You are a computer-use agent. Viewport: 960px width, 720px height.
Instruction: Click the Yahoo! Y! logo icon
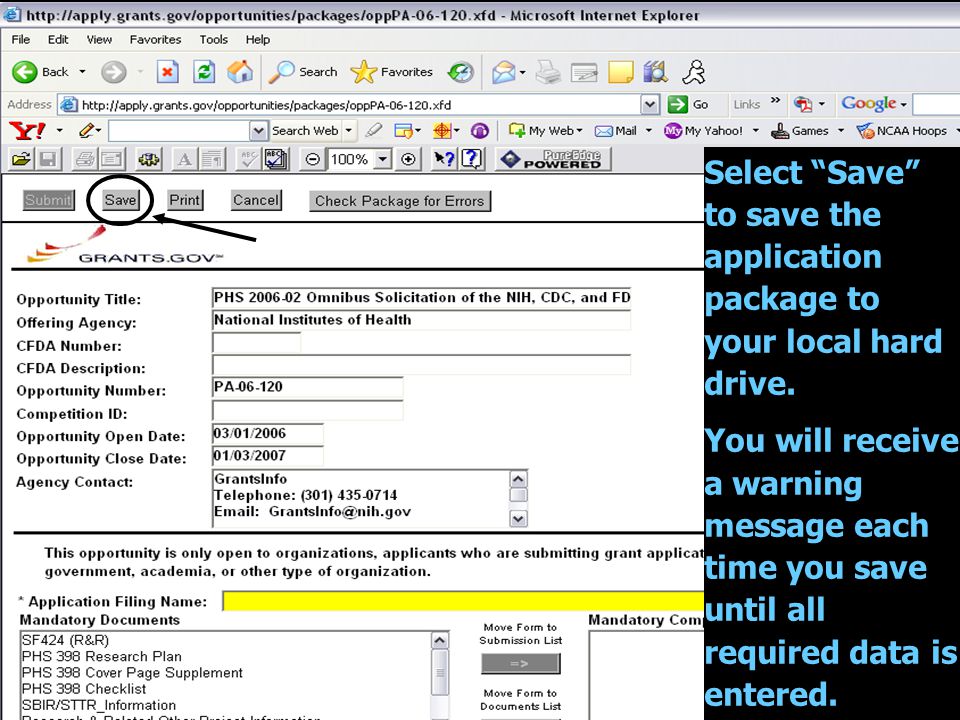pos(28,130)
